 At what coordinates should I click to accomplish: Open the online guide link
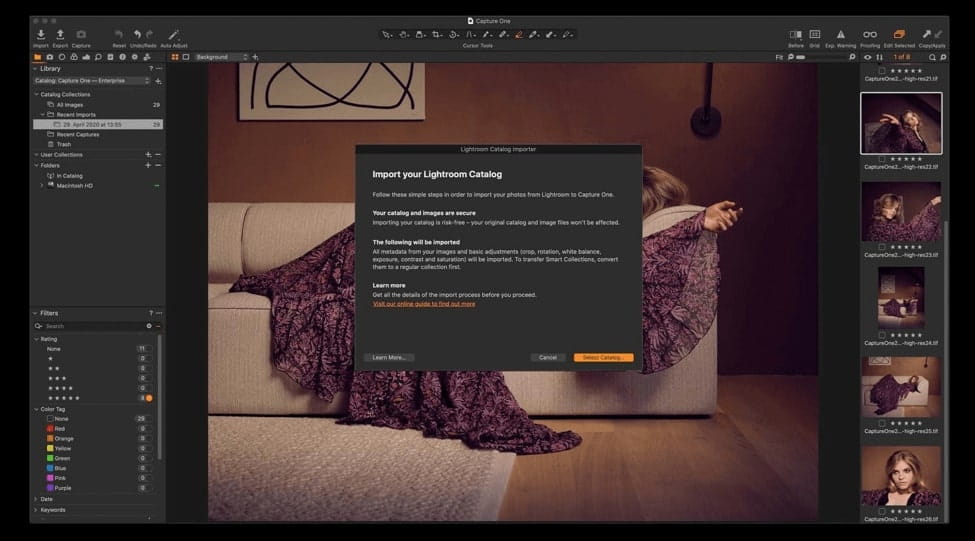click(x=424, y=304)
